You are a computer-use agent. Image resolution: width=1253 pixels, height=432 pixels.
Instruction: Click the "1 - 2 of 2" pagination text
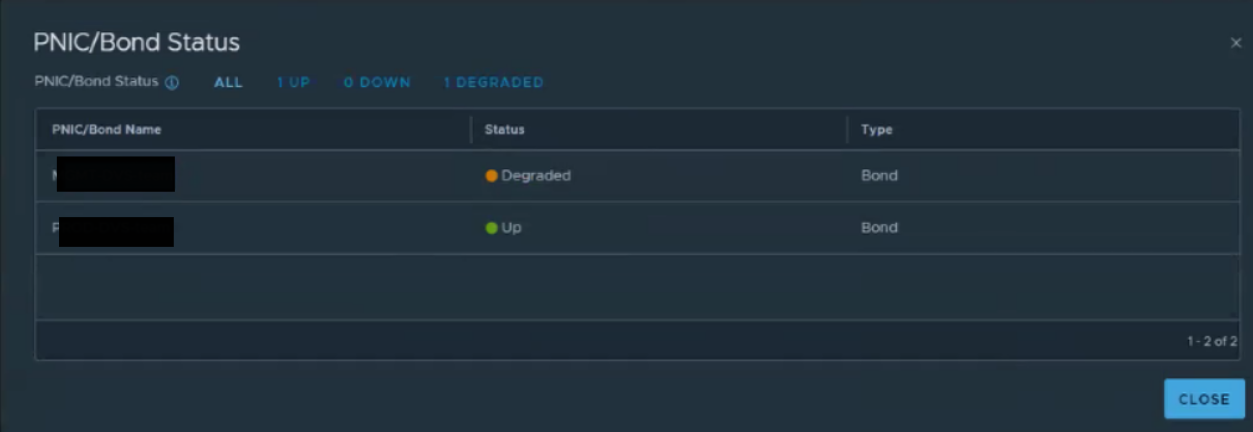pyautogui.click(x=1211, y=341)
